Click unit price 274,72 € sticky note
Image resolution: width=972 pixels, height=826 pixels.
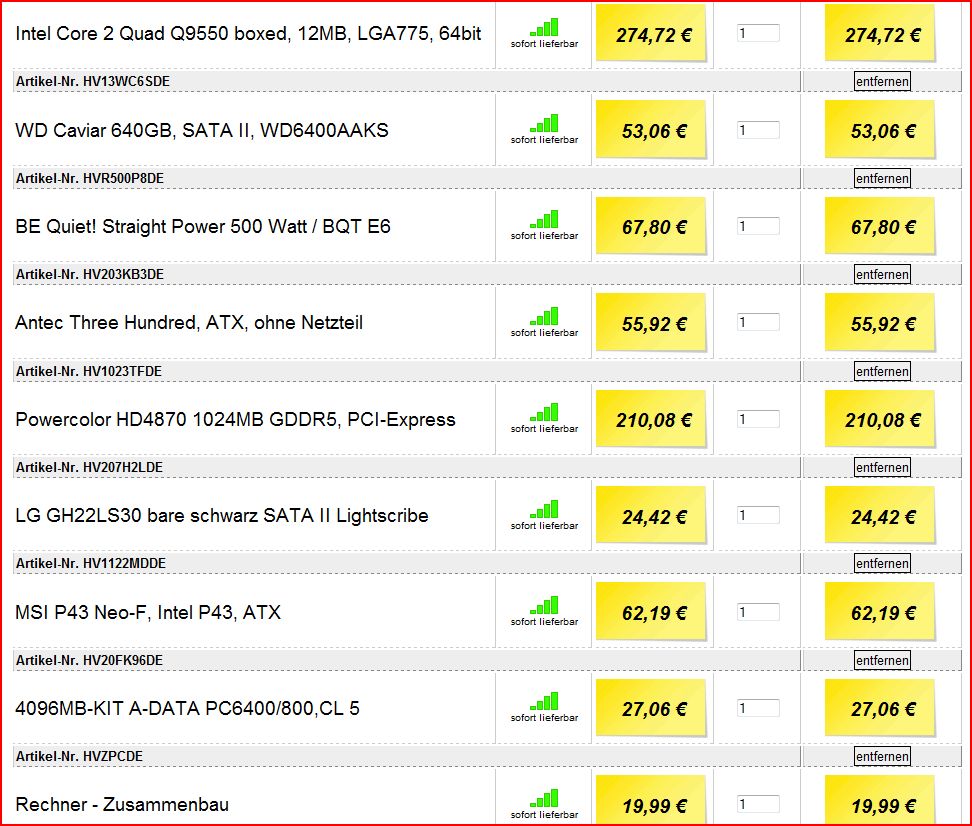(x=651, y=33)
